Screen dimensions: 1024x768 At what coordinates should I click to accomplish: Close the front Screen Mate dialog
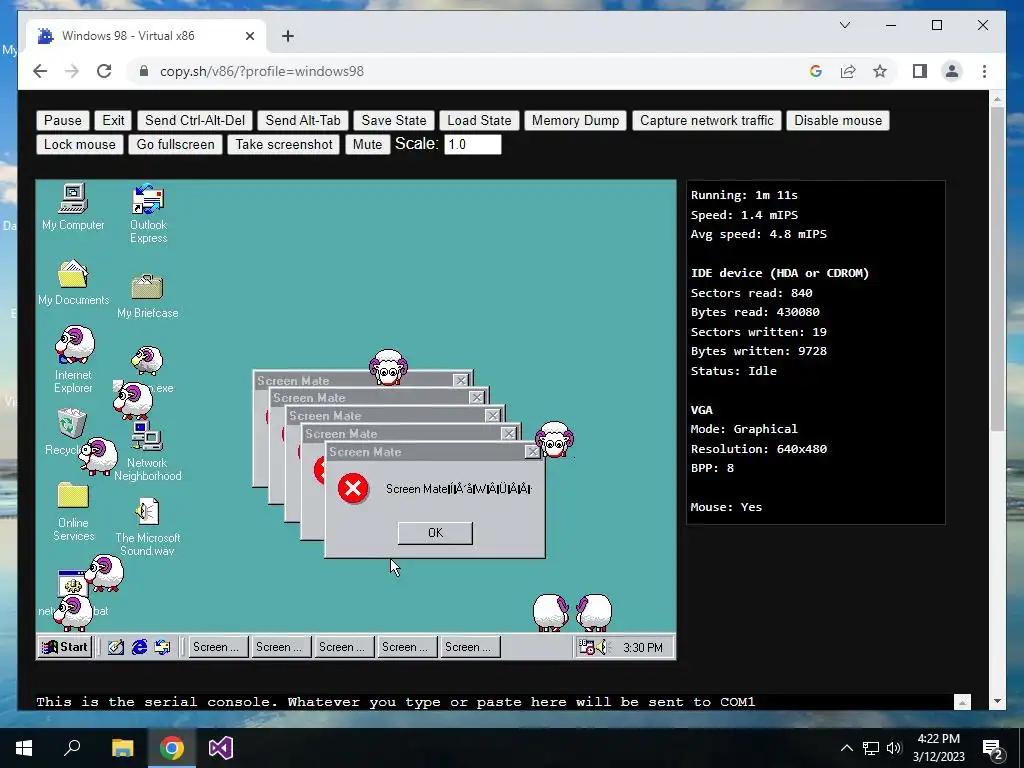point(532,451)
